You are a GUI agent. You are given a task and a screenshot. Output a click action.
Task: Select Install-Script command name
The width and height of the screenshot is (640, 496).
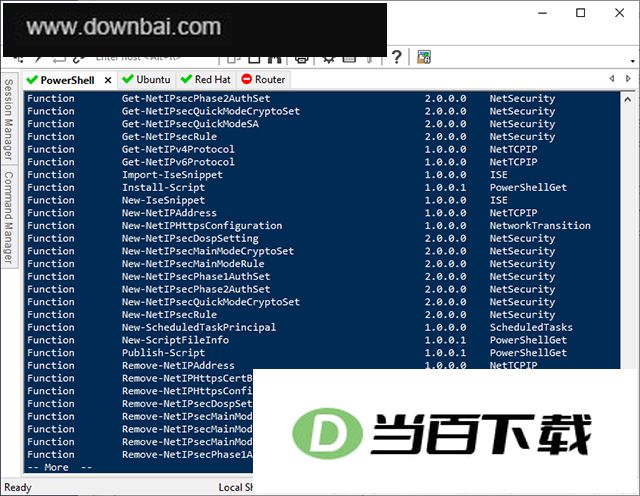point(163,187)
